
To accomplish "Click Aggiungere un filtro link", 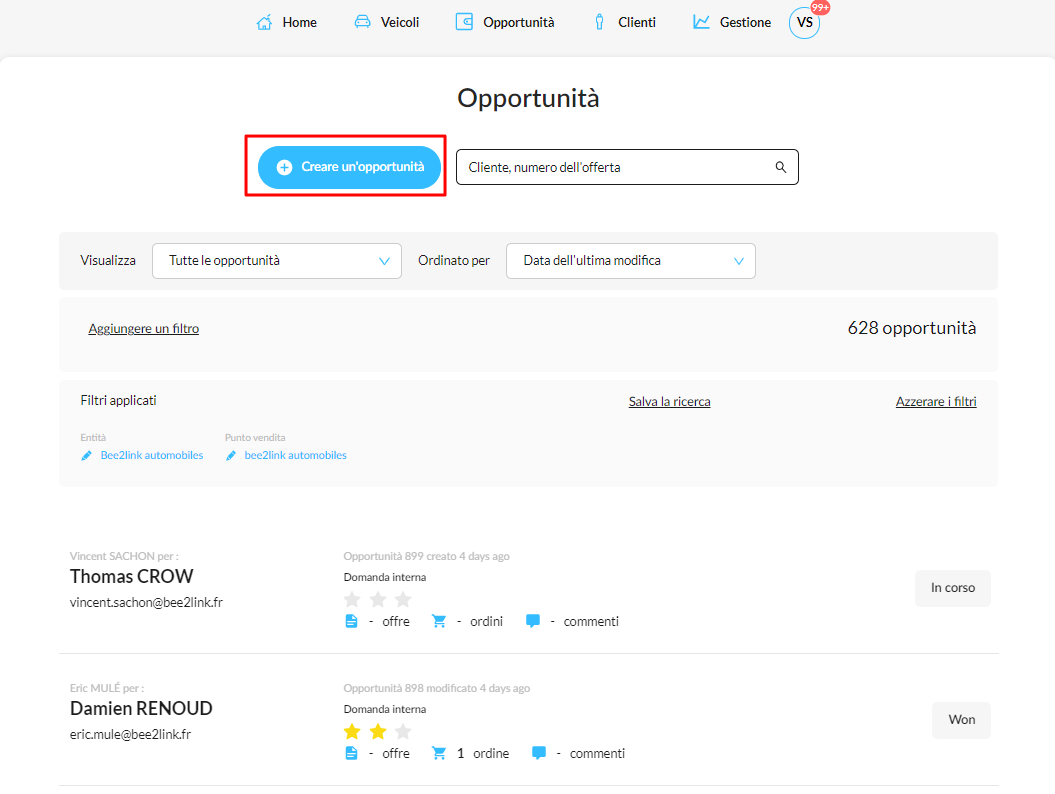I will click(143, 328).
